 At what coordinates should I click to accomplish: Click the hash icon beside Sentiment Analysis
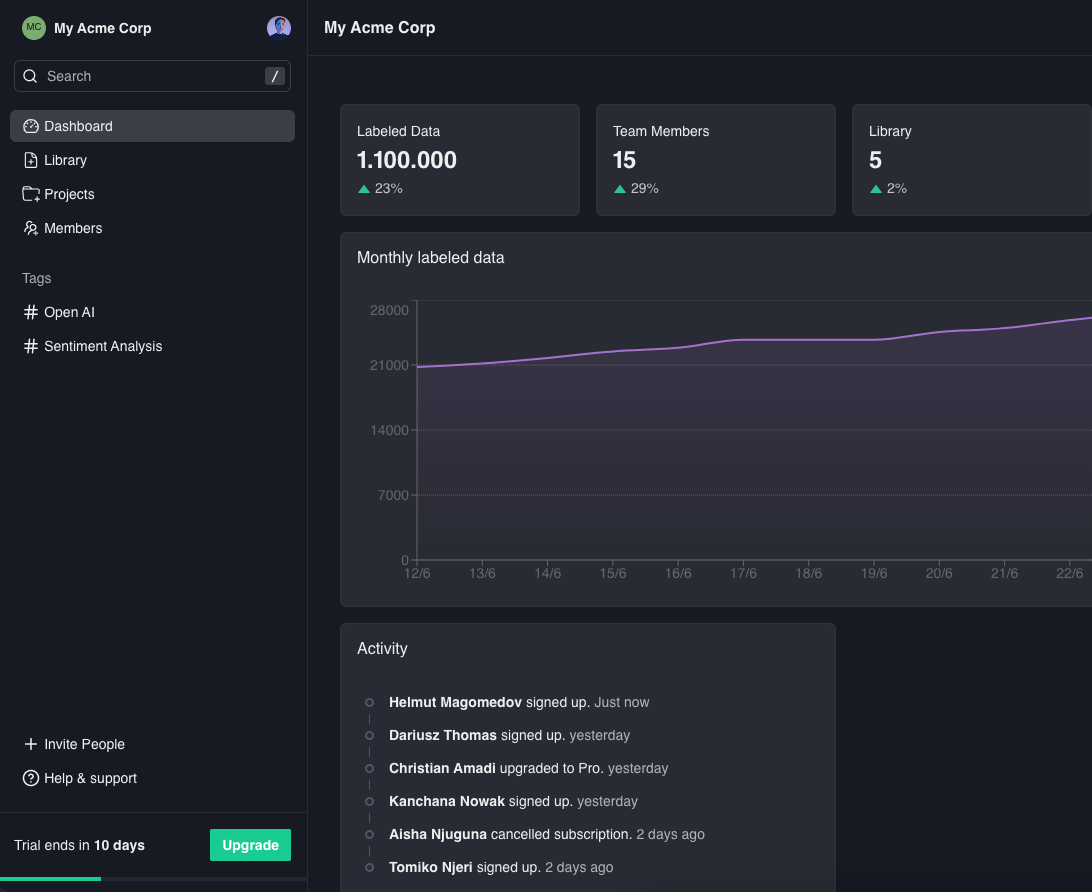(31, 346)
